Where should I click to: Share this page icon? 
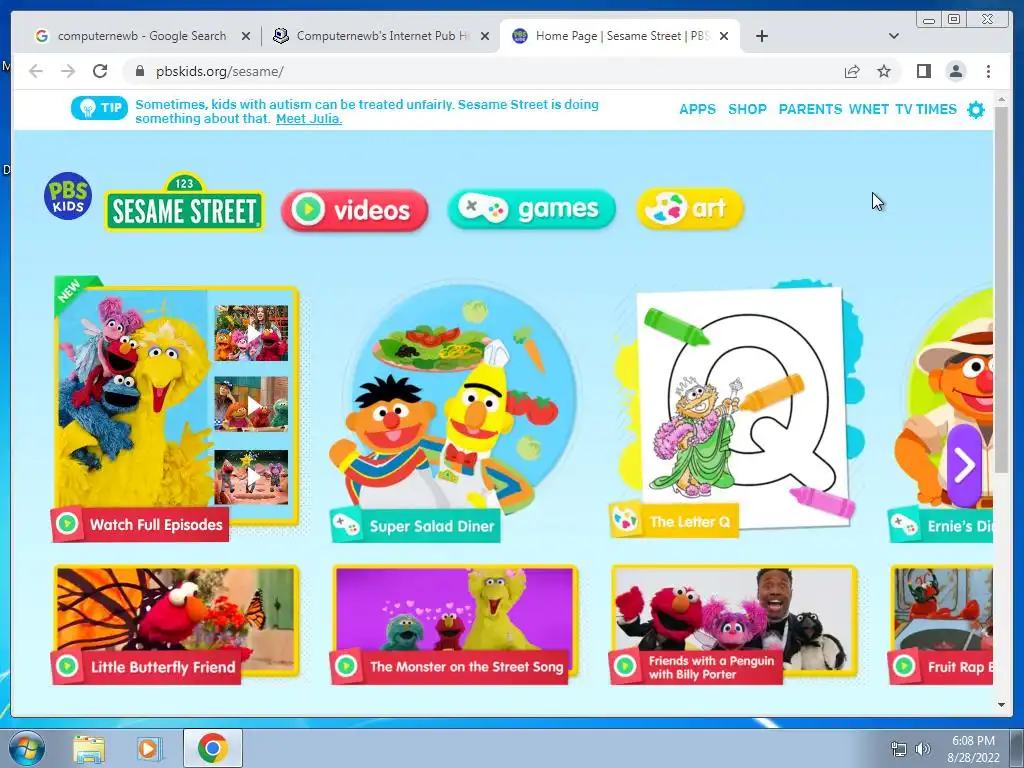point(852,71)
